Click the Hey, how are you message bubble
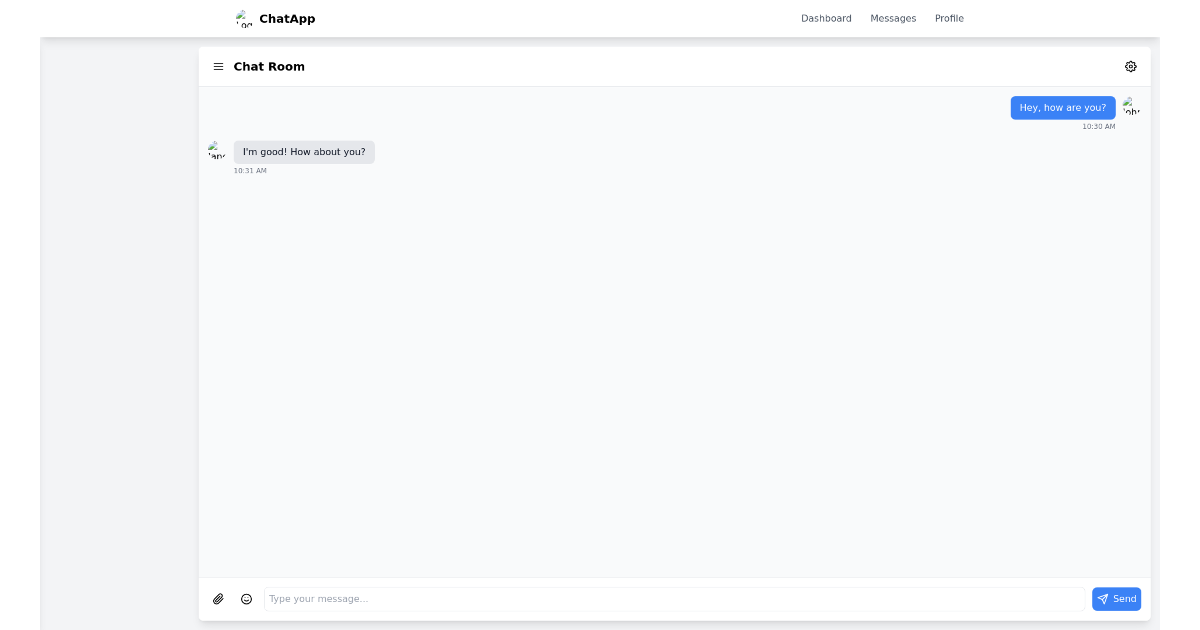 coord(1063,107)
